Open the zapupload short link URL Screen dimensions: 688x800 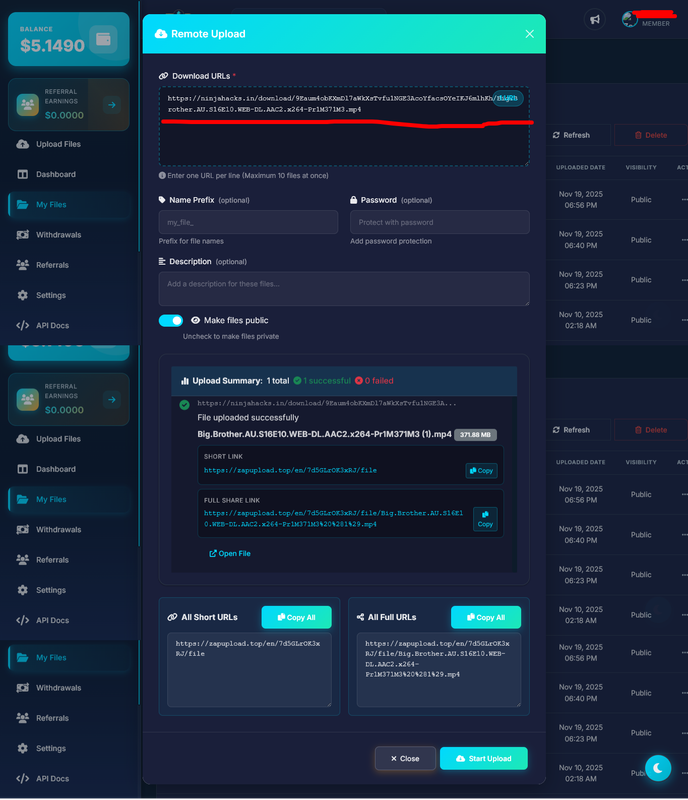[290, 470]
